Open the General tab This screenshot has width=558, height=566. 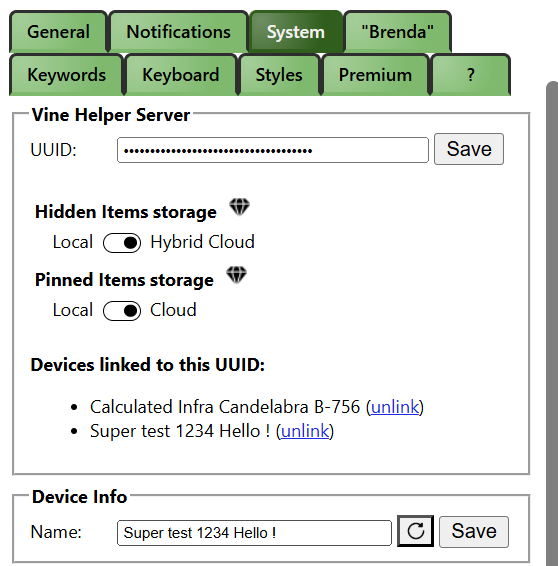(x=58, y=32)
